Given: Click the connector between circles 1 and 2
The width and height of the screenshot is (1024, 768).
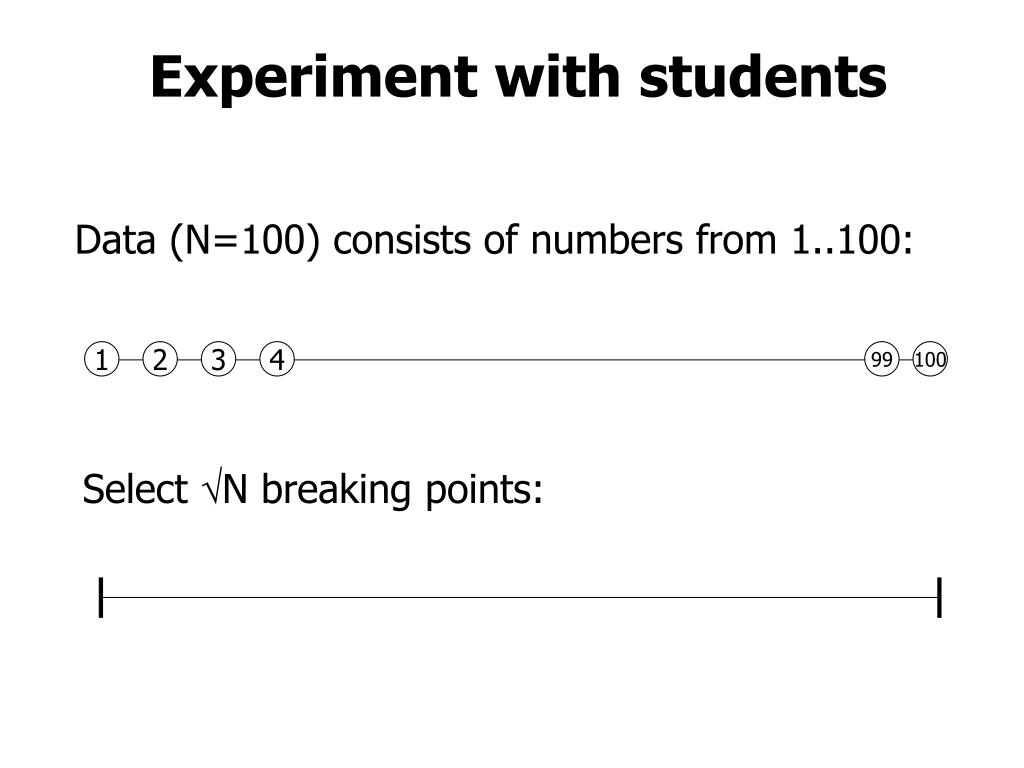Looking at the screenshot, I should pos(131,359).
